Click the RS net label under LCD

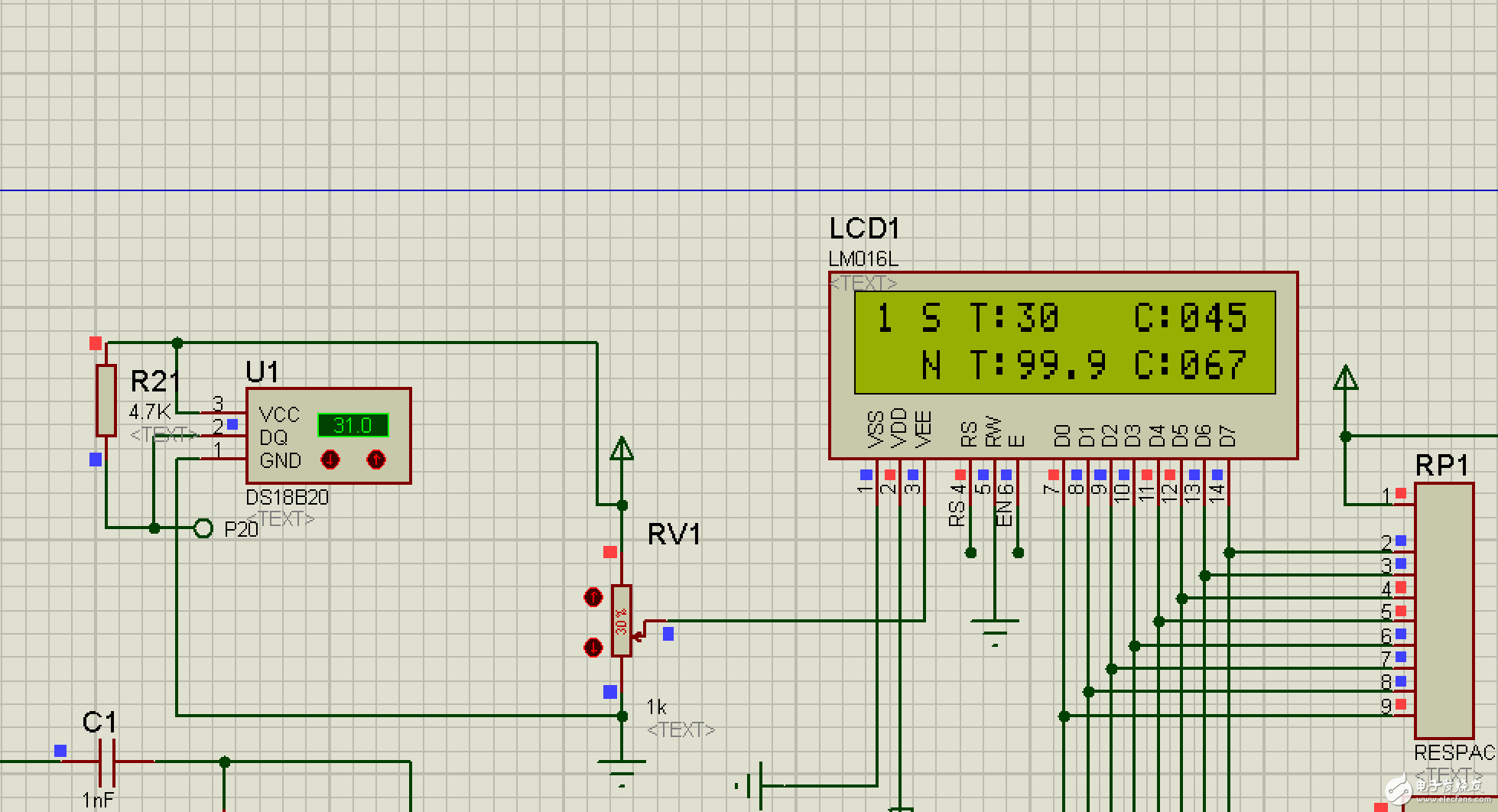[957, 514]
